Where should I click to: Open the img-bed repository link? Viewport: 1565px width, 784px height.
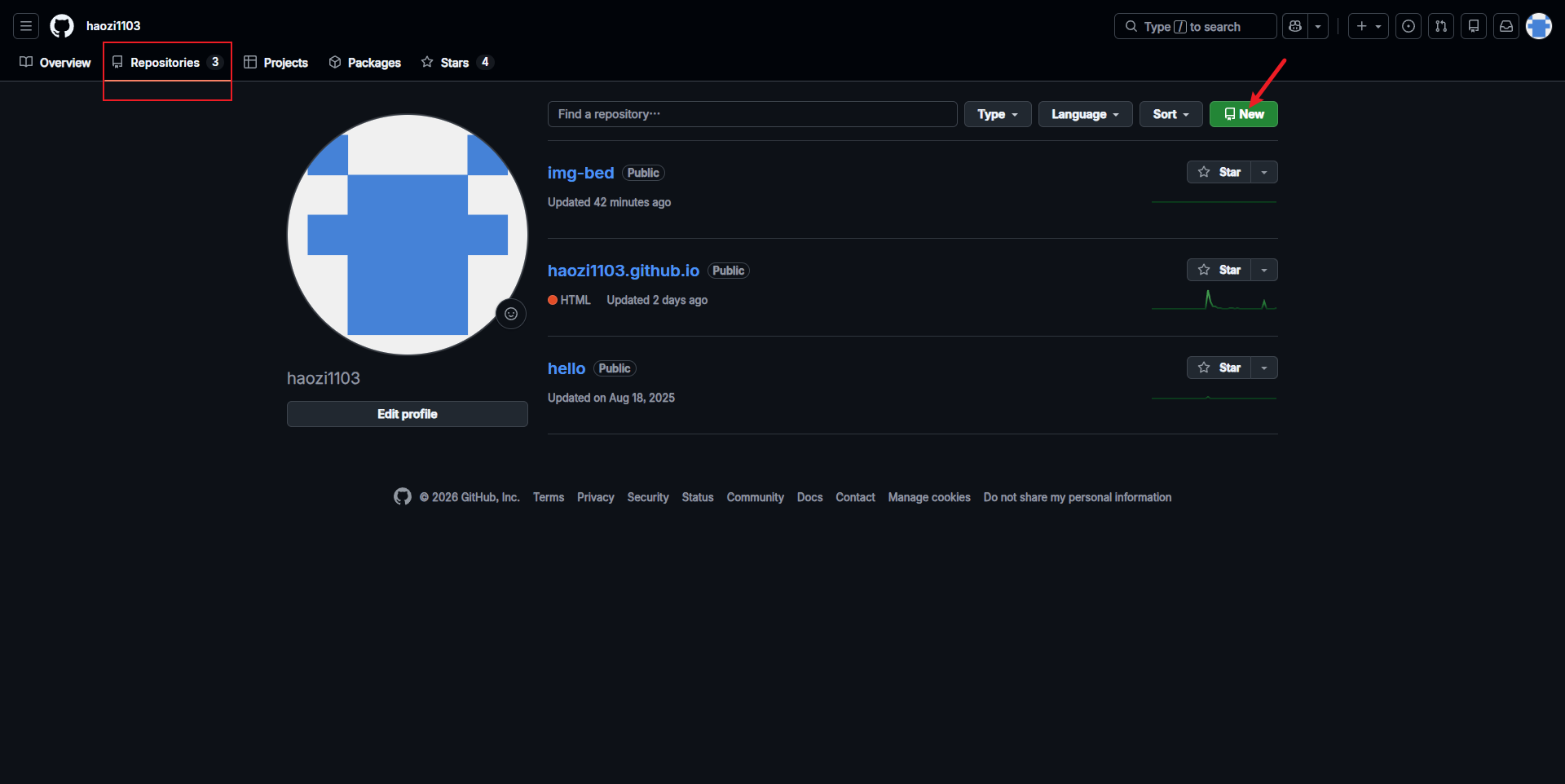[x=580, y=173]
